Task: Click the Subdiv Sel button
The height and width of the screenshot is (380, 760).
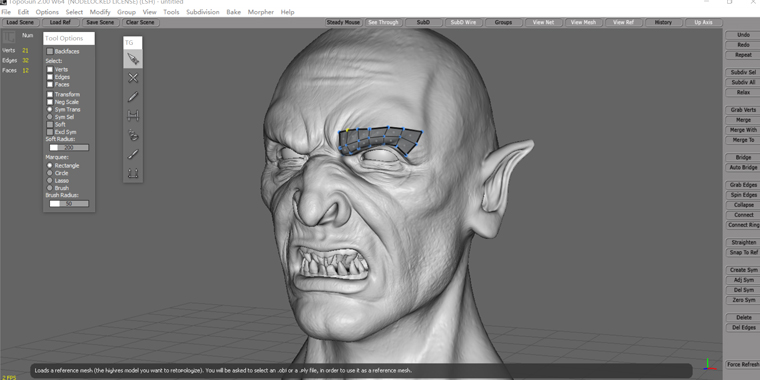Action: 743,72
